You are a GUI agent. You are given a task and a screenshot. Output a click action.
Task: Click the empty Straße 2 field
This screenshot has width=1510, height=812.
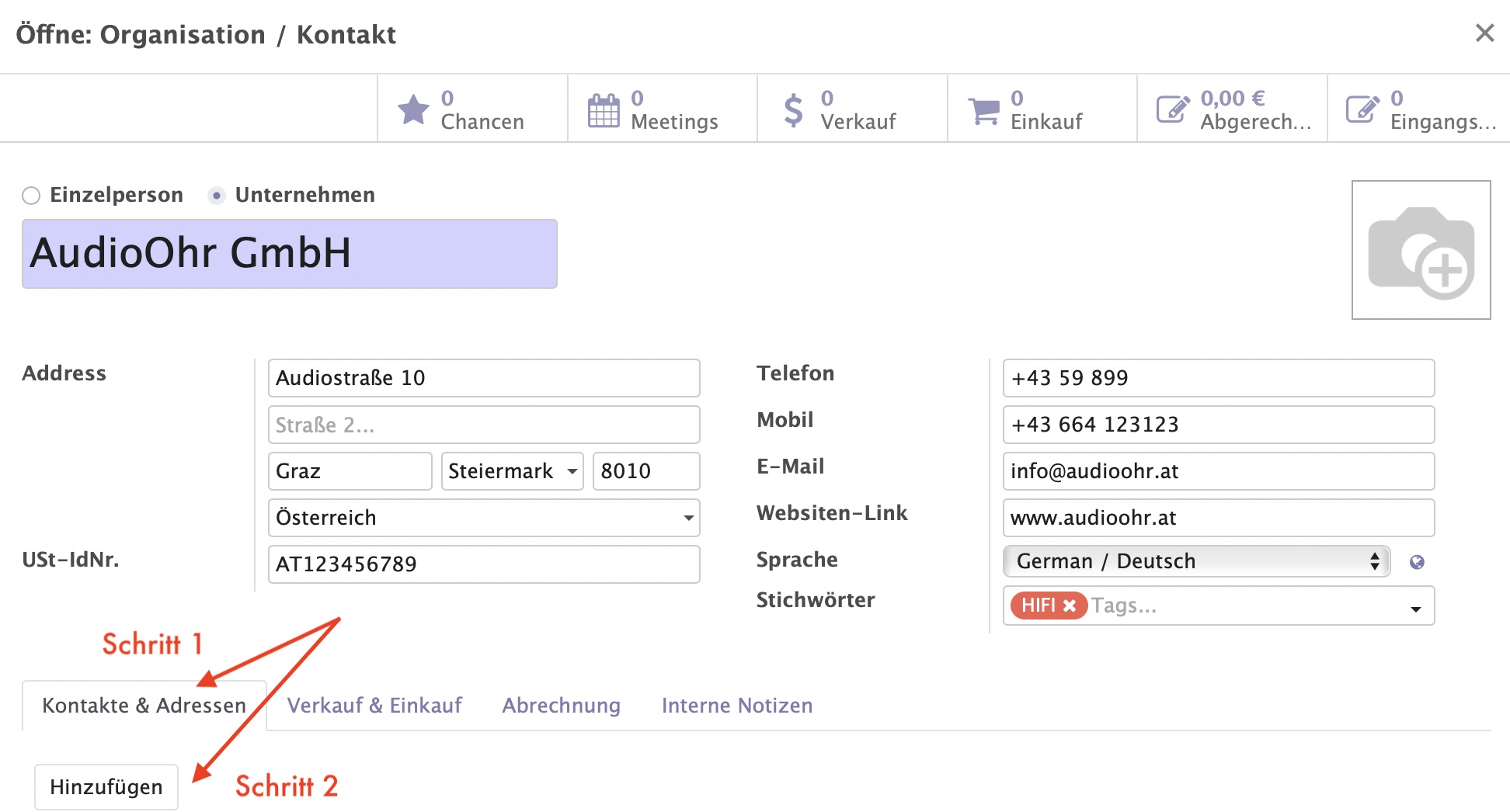pyautogui.click(x=484, y=425)
